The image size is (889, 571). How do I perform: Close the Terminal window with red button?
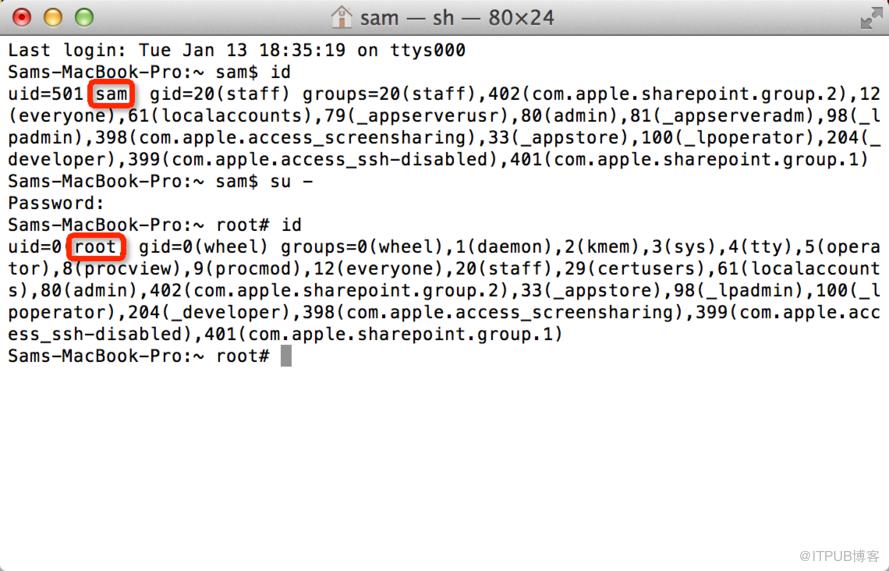pos(21,17)
